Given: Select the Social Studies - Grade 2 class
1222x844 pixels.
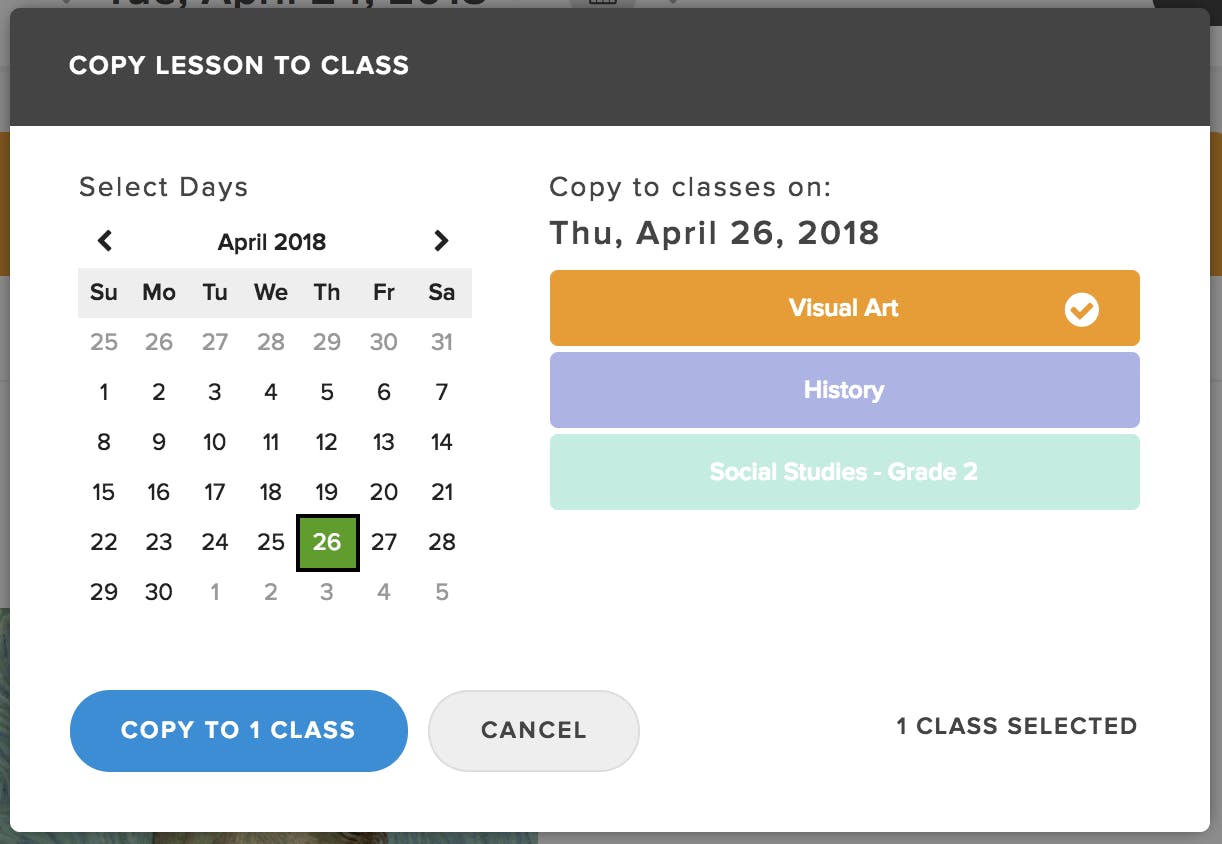Looking at the screenshot, I should click(845, 472).
